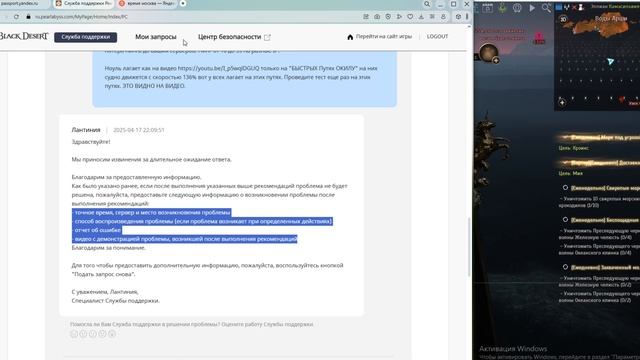Click the highlighted line starting 'точное время, сервер'
The width and height of the screenshot is (640, 360).
click(x=151, y=213)
